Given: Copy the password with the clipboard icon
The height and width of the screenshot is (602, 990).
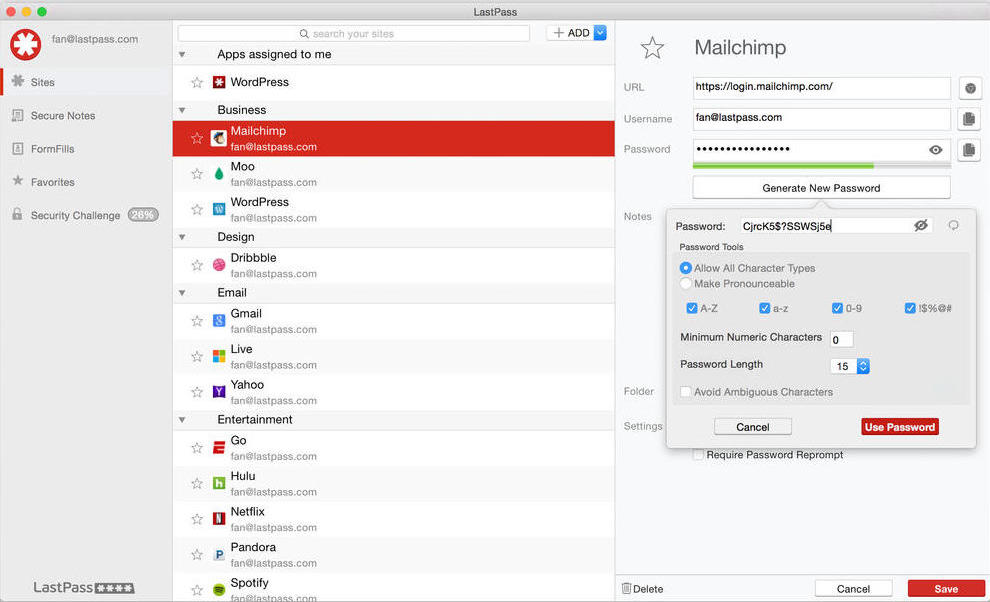Looking at the screenshot, I should 968,150.
